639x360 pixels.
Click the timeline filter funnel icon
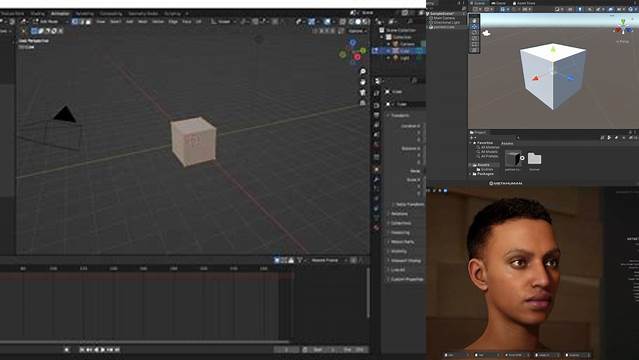pyautogui.click(x=300, y=260)
